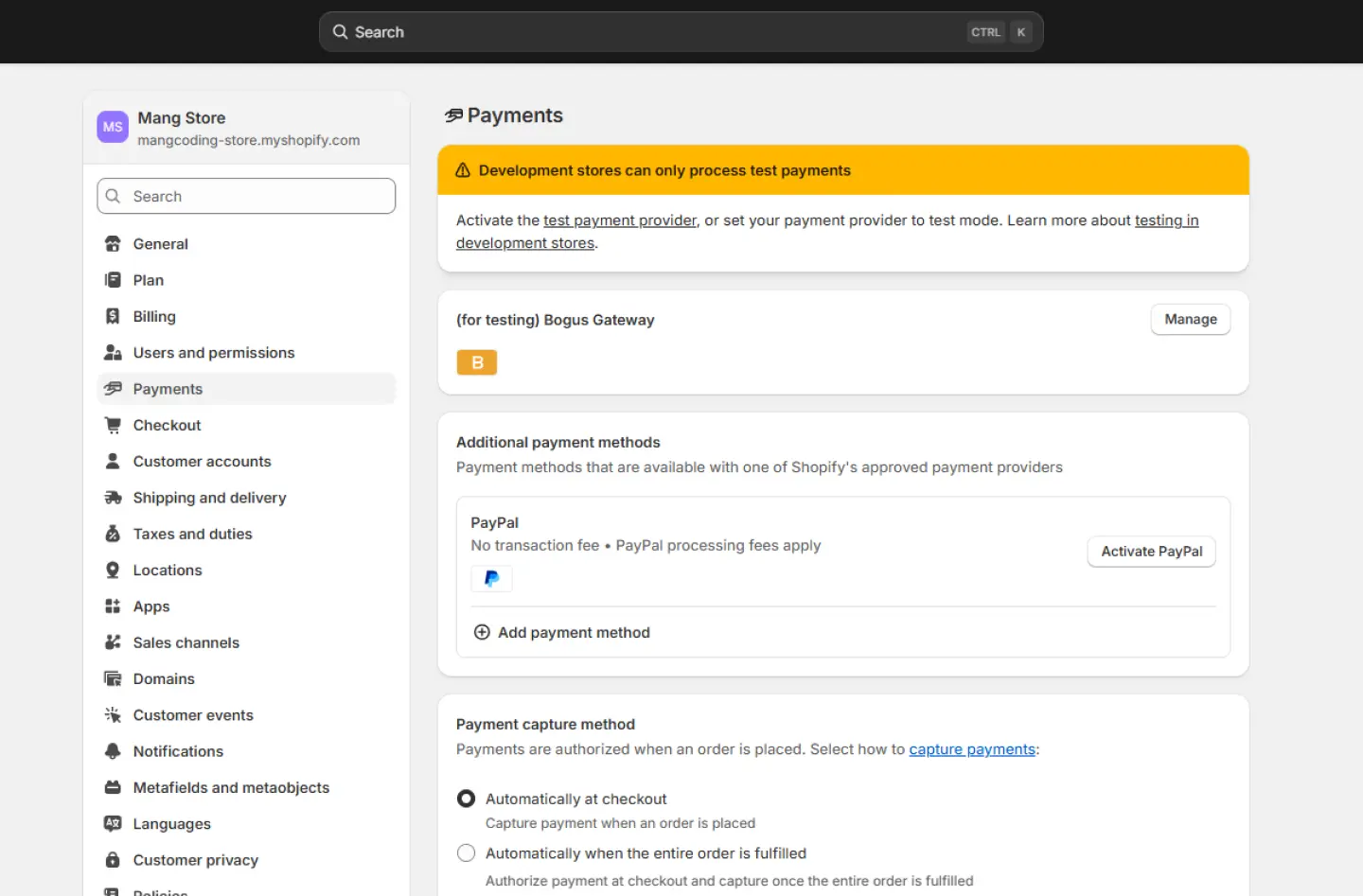The width and height of the screenshot is (1363, 896).
Task: Follow the capture payments link
Action: pyautogui.click(x=971, y=749)
